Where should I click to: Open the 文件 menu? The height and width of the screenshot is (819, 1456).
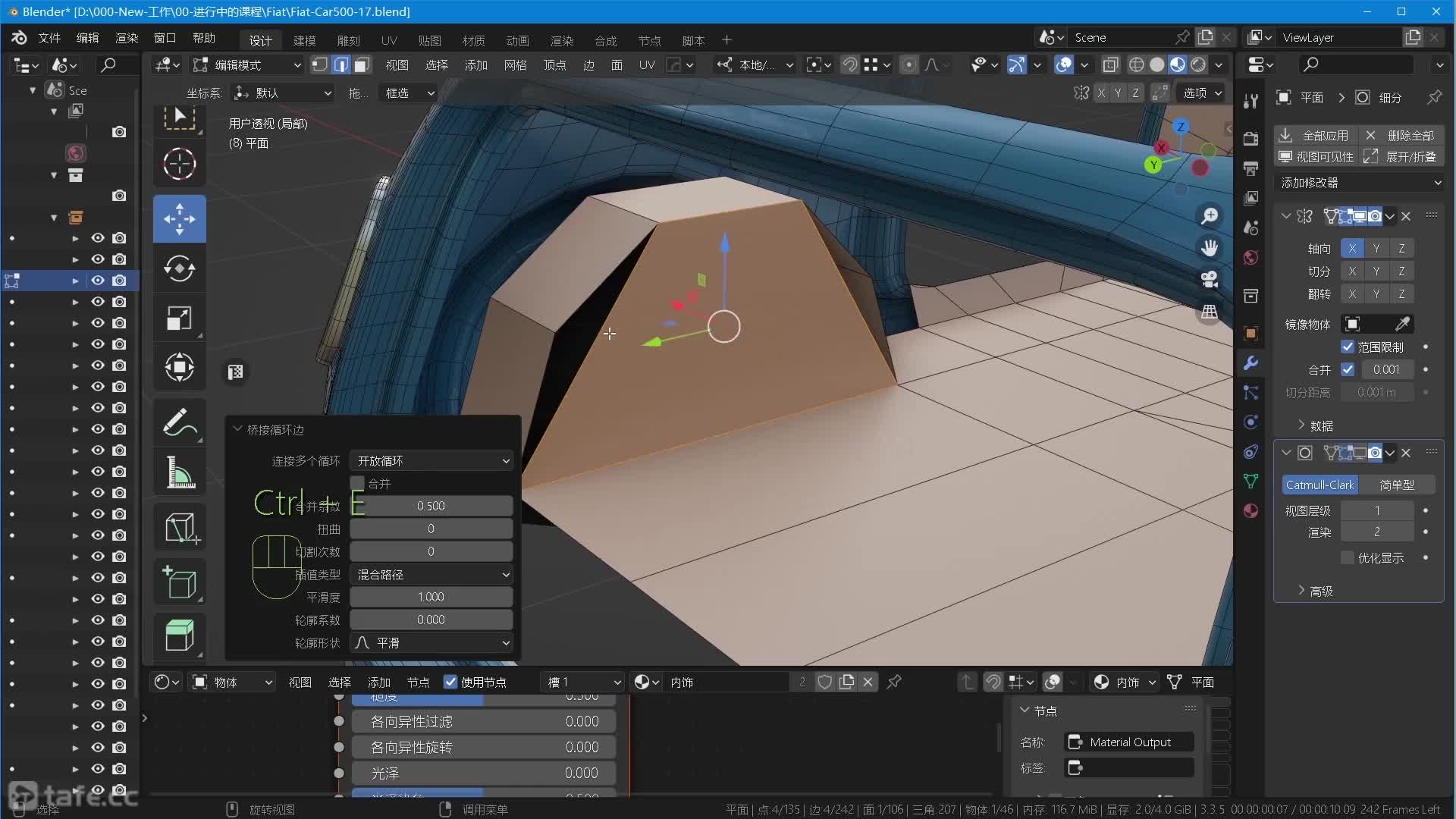coord(49,38)
